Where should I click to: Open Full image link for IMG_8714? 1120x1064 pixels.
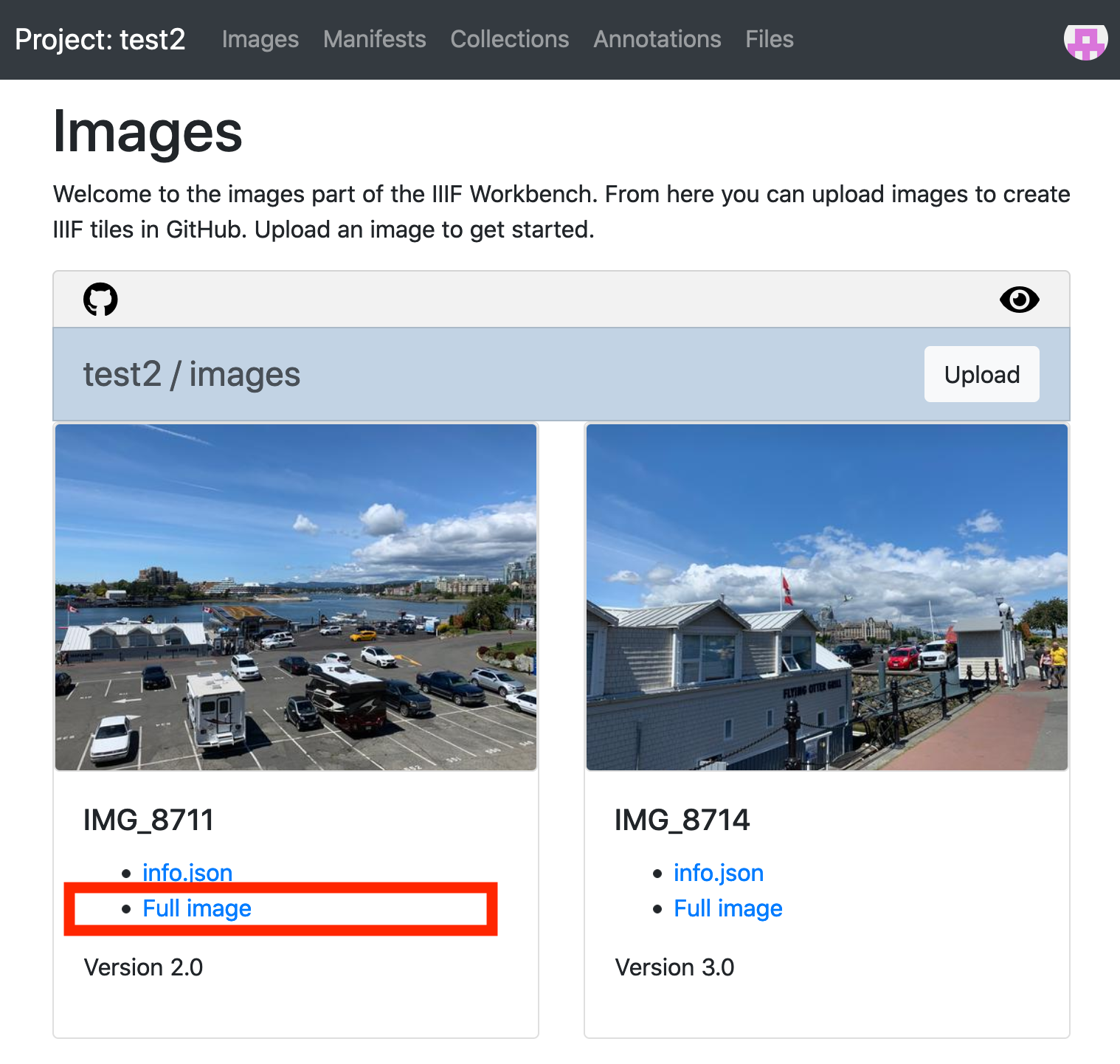click(x=728, y=908)
